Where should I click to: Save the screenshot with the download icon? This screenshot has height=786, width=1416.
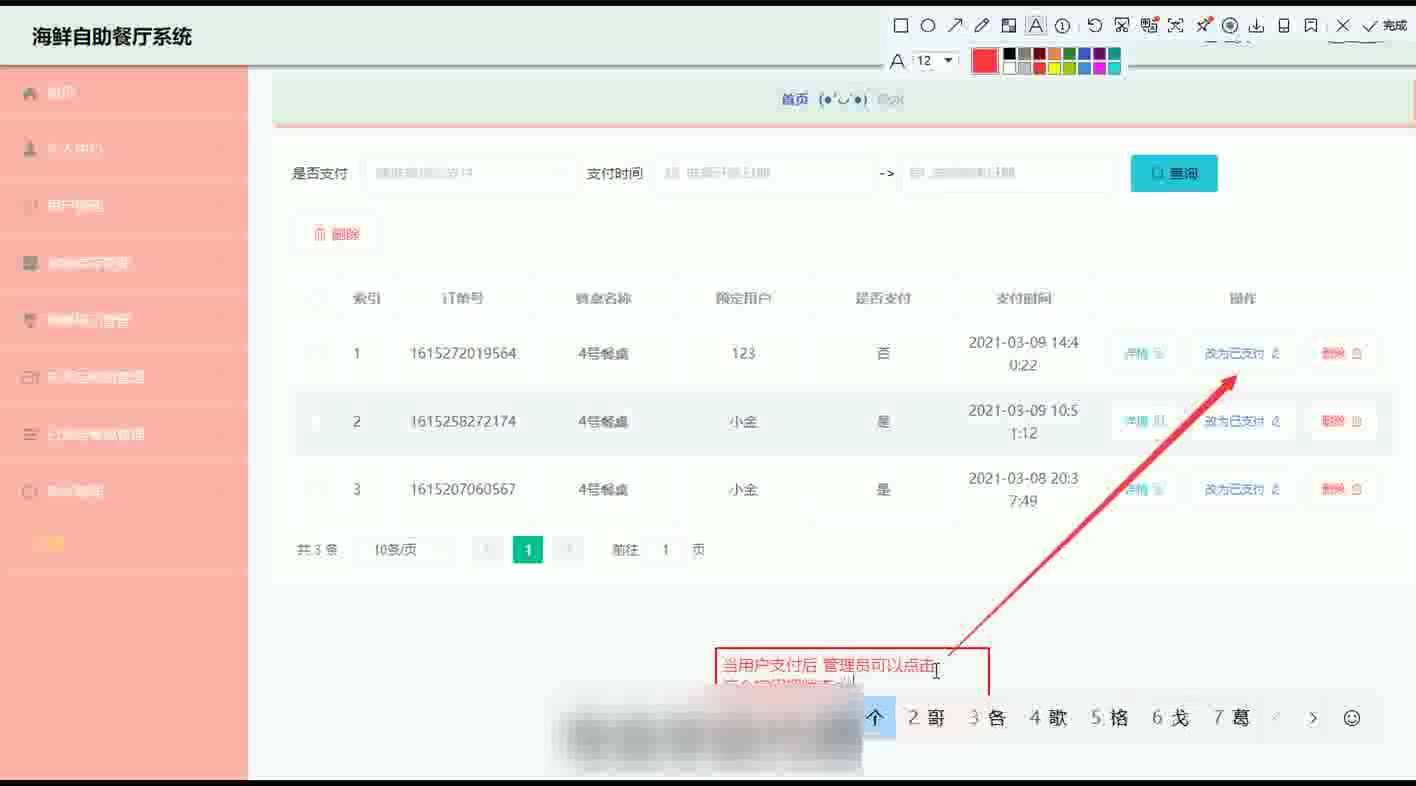1258,26
